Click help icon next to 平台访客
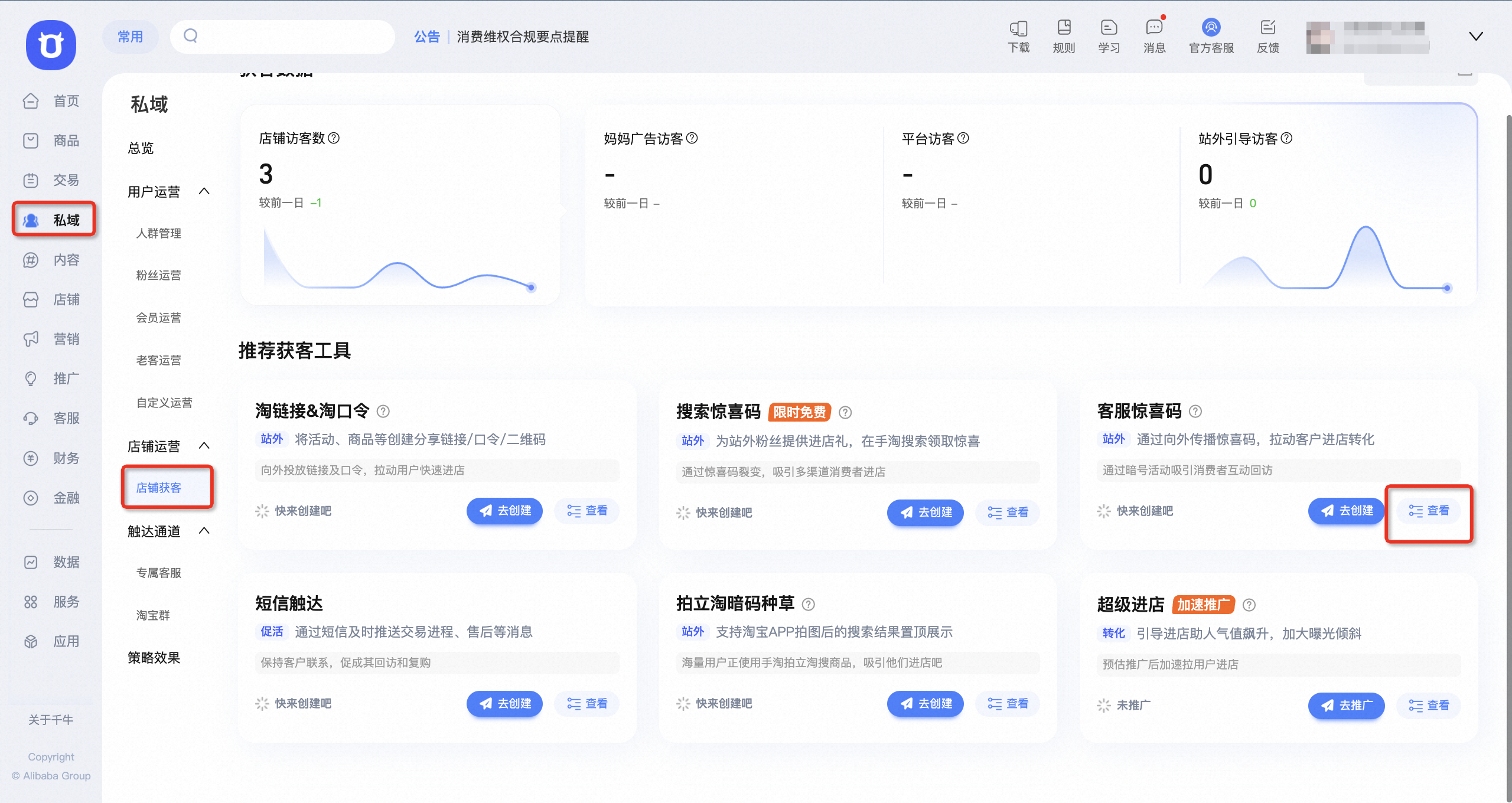Image resolution: width=1512 pixels, height=803 pixels. pos(963,138)
